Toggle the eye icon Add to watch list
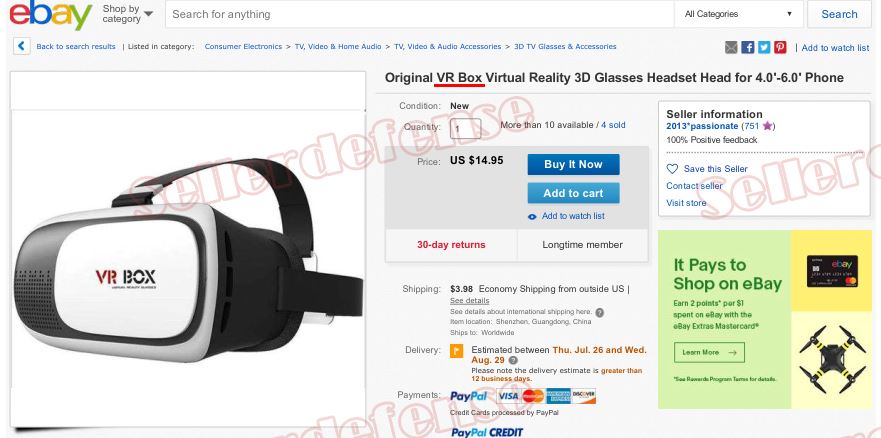Viewport: 881px width, 438px height. 532,217
